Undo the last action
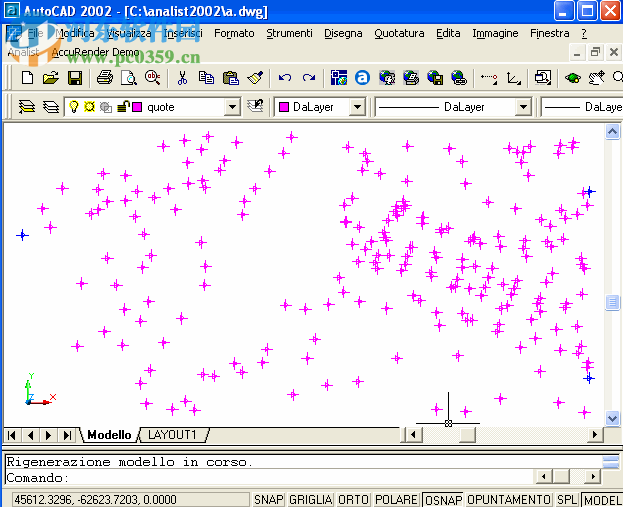The image size is (623, 507). click(285, 77)
